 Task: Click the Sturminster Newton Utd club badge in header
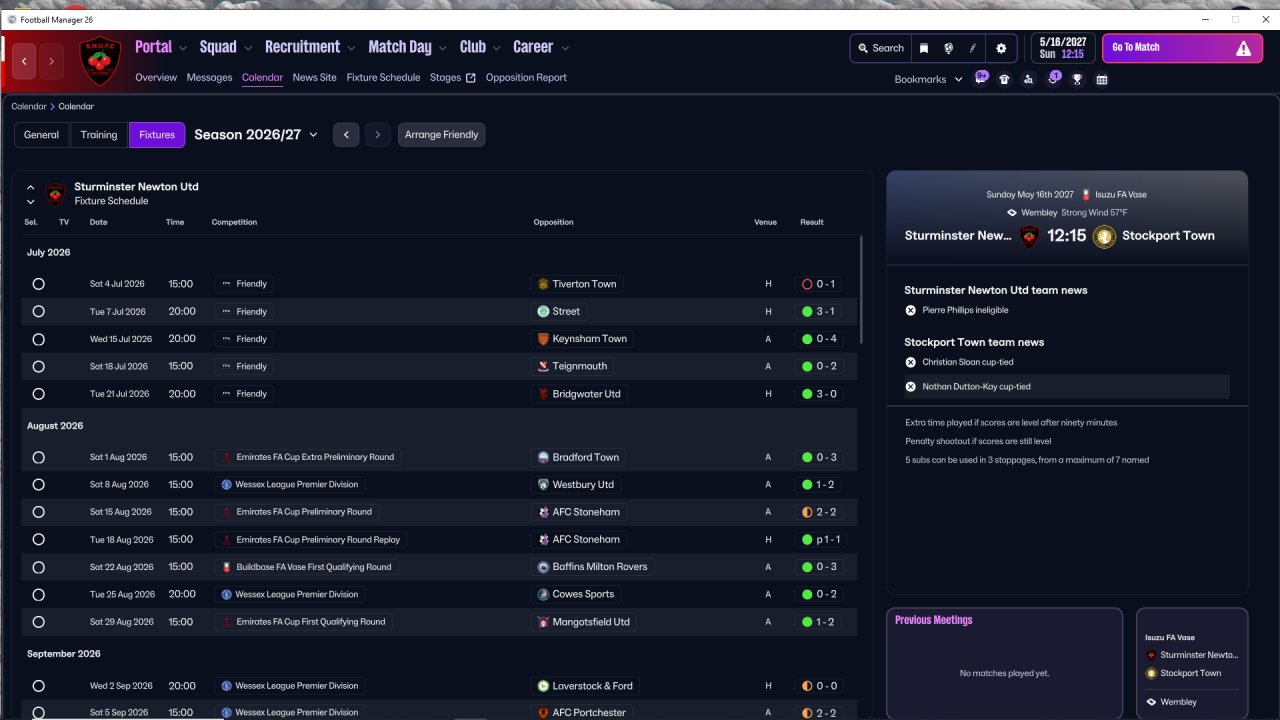tap(100, 61)
